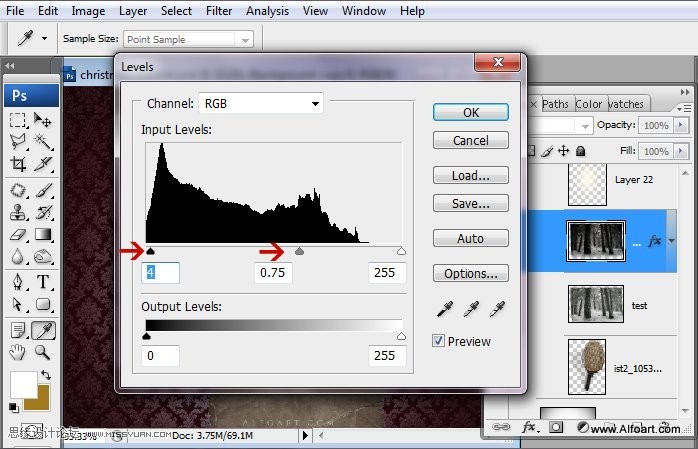
Task: Select the Polygonal Lasso tool
Action: [x=18, y=142]
